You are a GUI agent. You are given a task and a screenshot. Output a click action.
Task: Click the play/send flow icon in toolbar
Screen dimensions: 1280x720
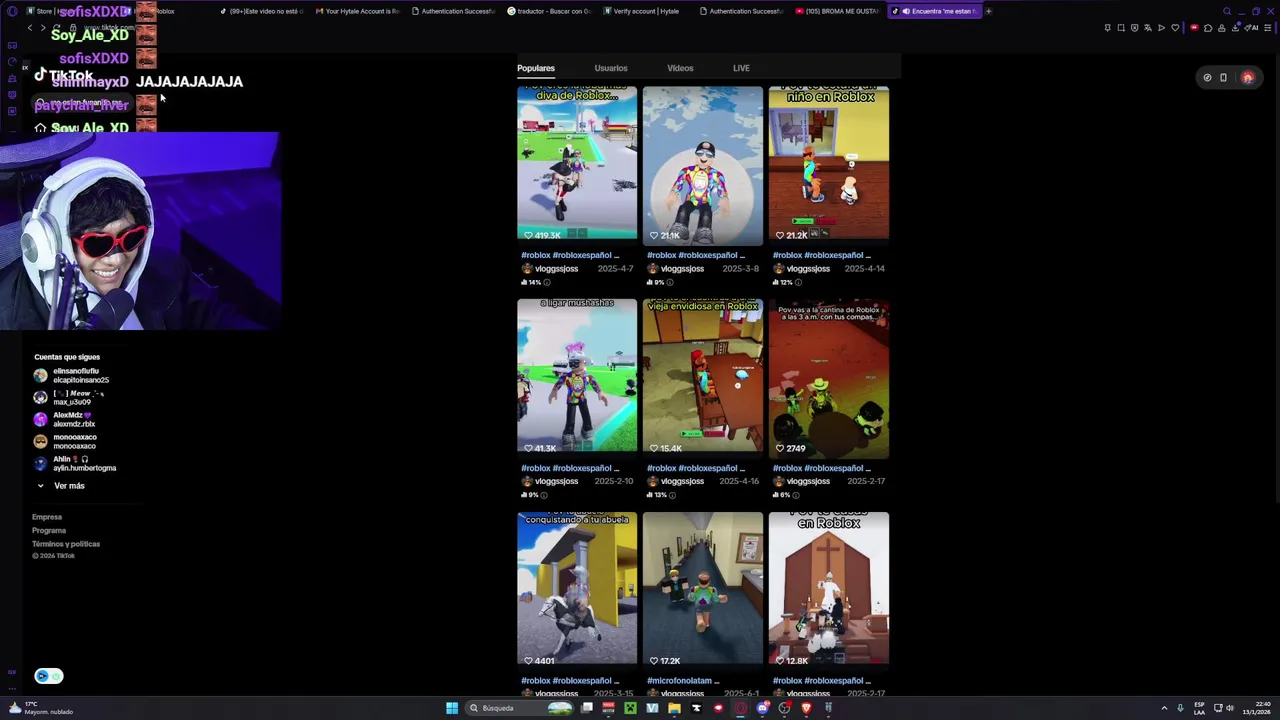pos(1161,28)
